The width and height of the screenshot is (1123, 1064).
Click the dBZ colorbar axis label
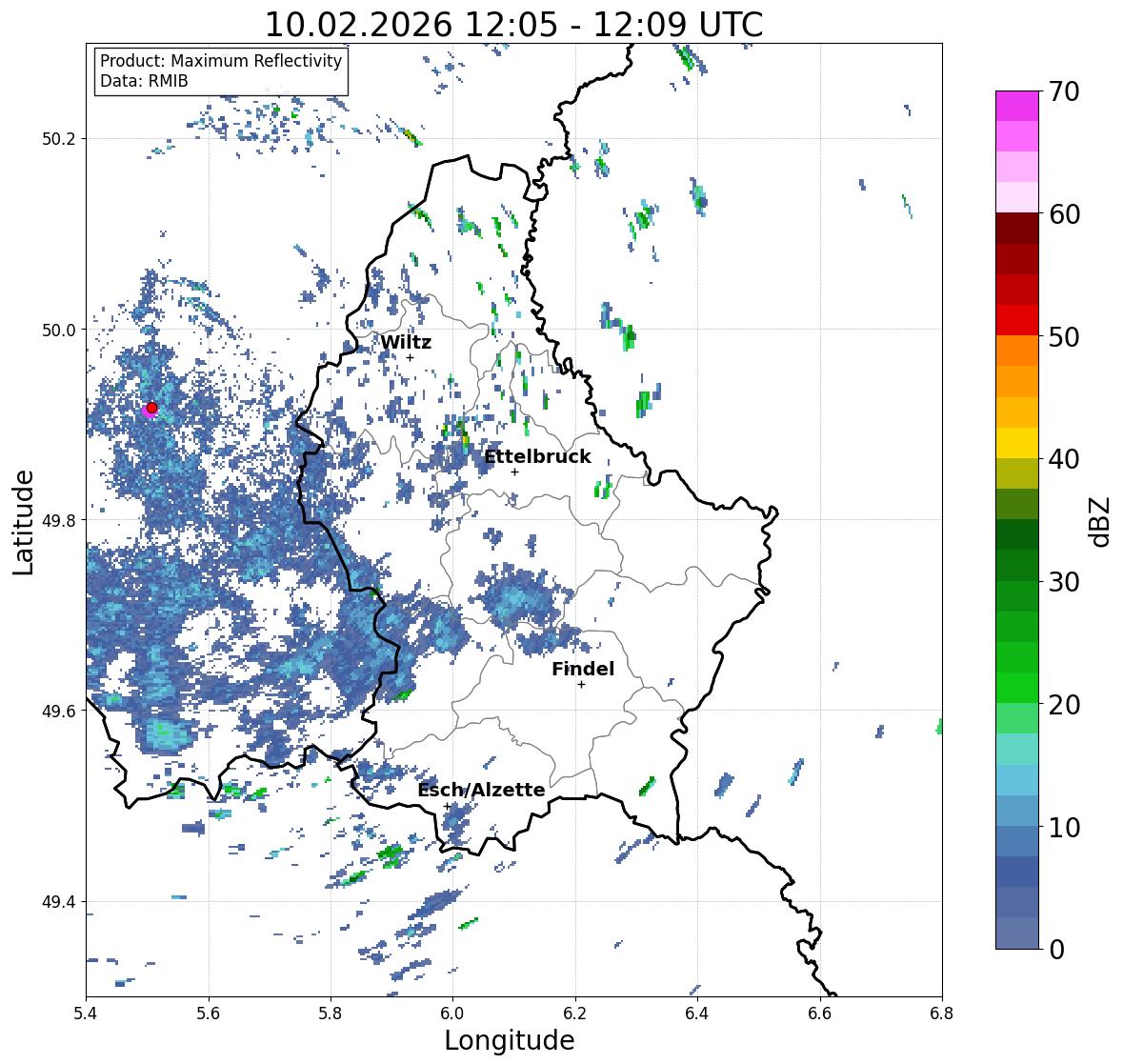[1101, 521]
